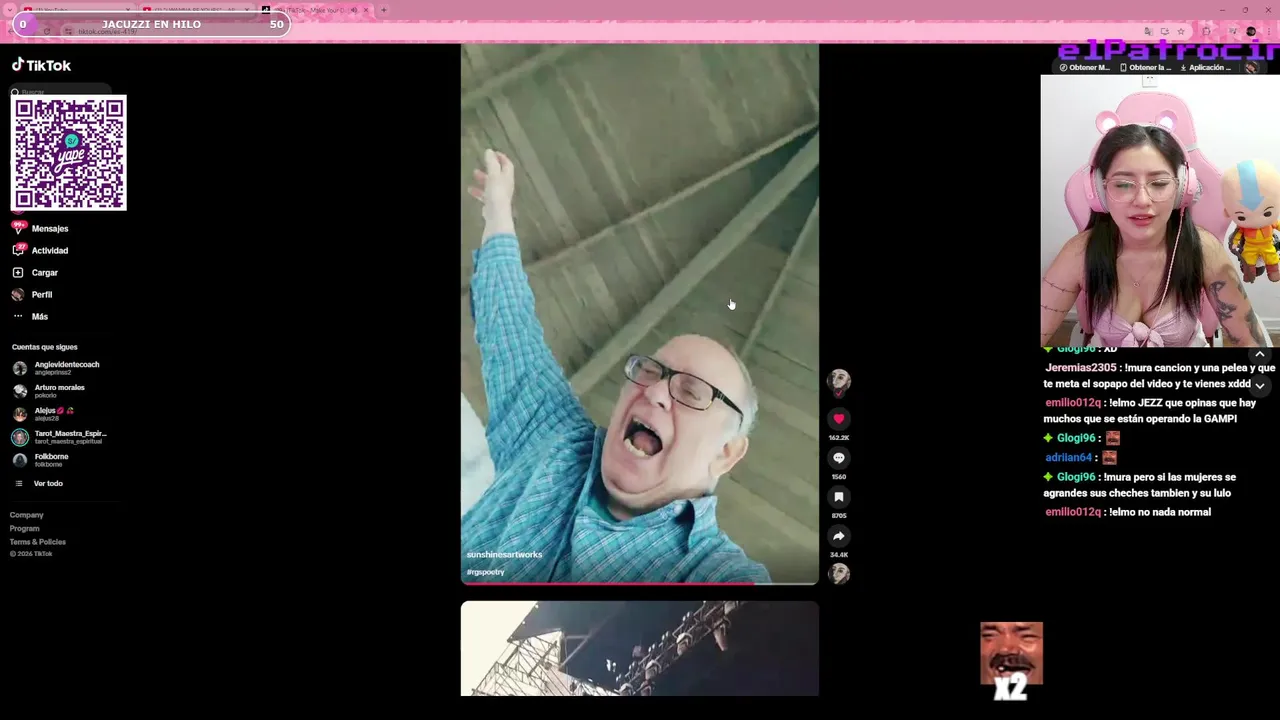Click the install app icon in address bar
This screenshot has width=1280, height=720.
point(1165,31)
